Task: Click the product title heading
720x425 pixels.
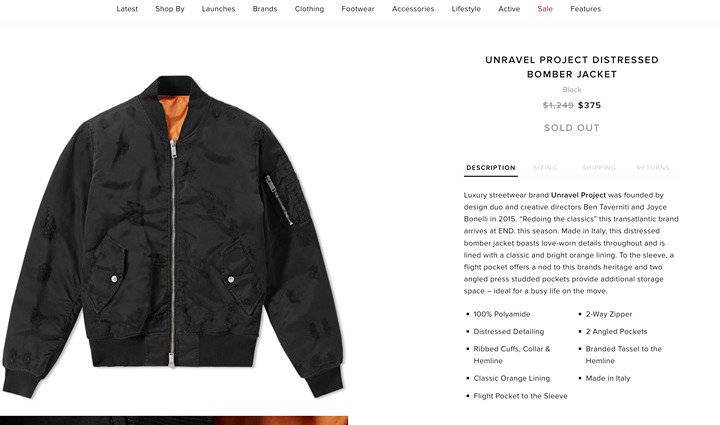Action: (x=572, y=67)
